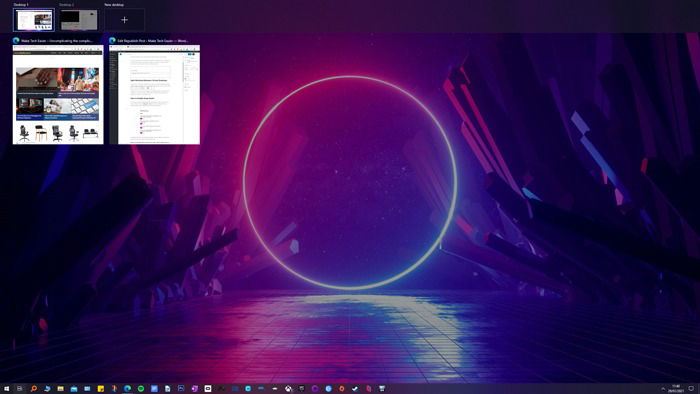Click the Show desktop sliver at taskbar end

click(699, 389)
